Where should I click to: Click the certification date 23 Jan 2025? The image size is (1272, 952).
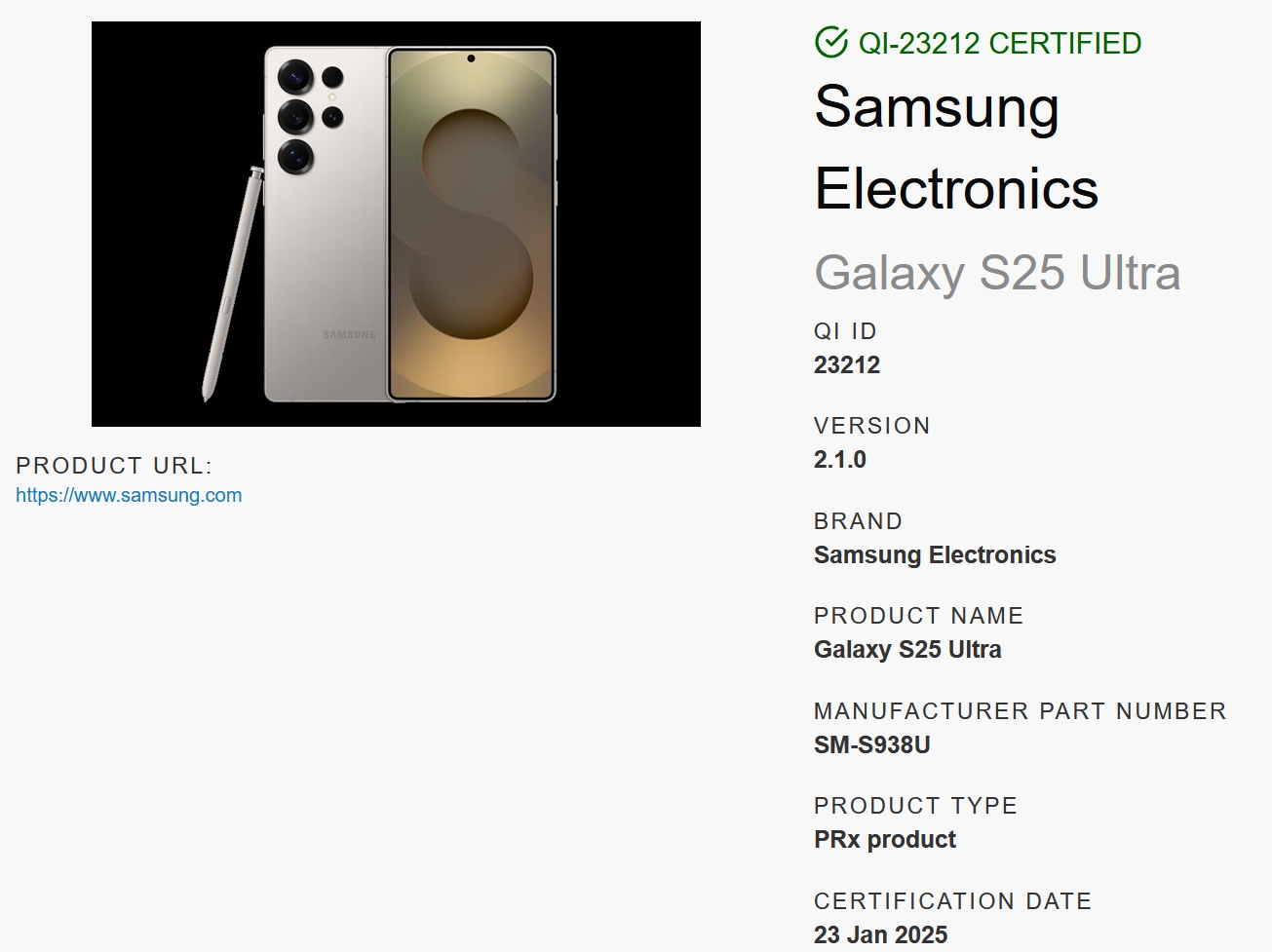click(881, 935)
